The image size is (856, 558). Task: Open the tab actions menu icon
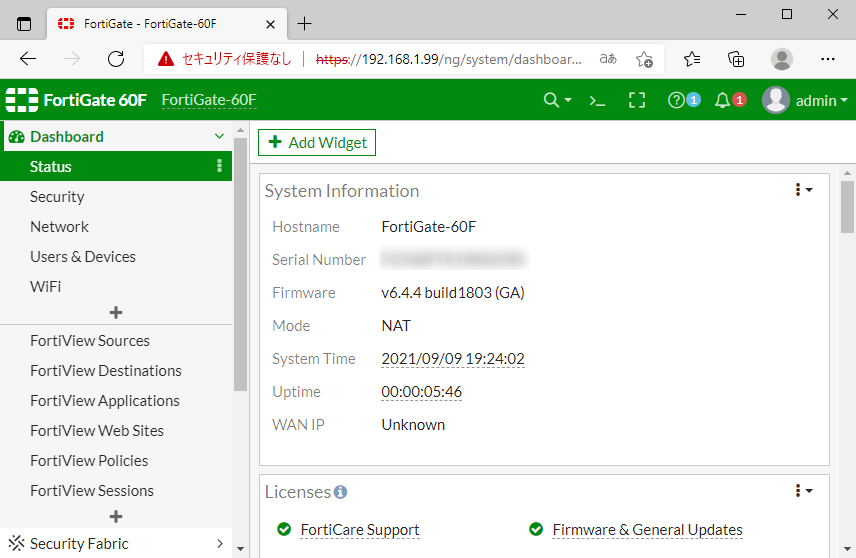pos(24,24)
